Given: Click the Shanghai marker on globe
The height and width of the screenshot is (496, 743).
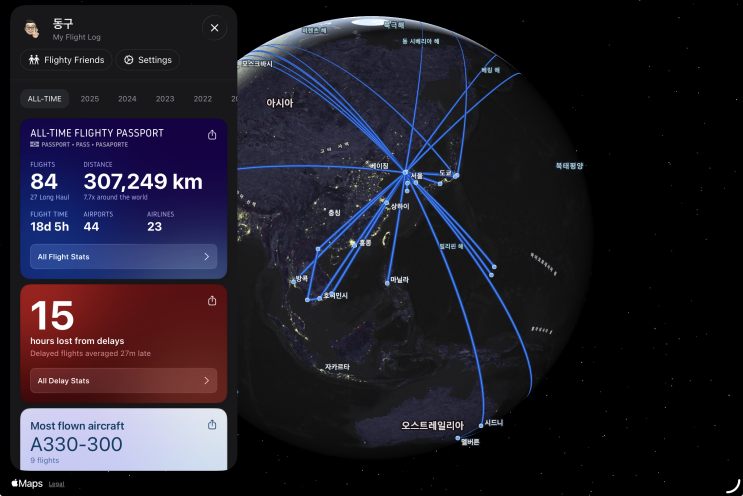Looking at the screenshot, I should [387, 202].
